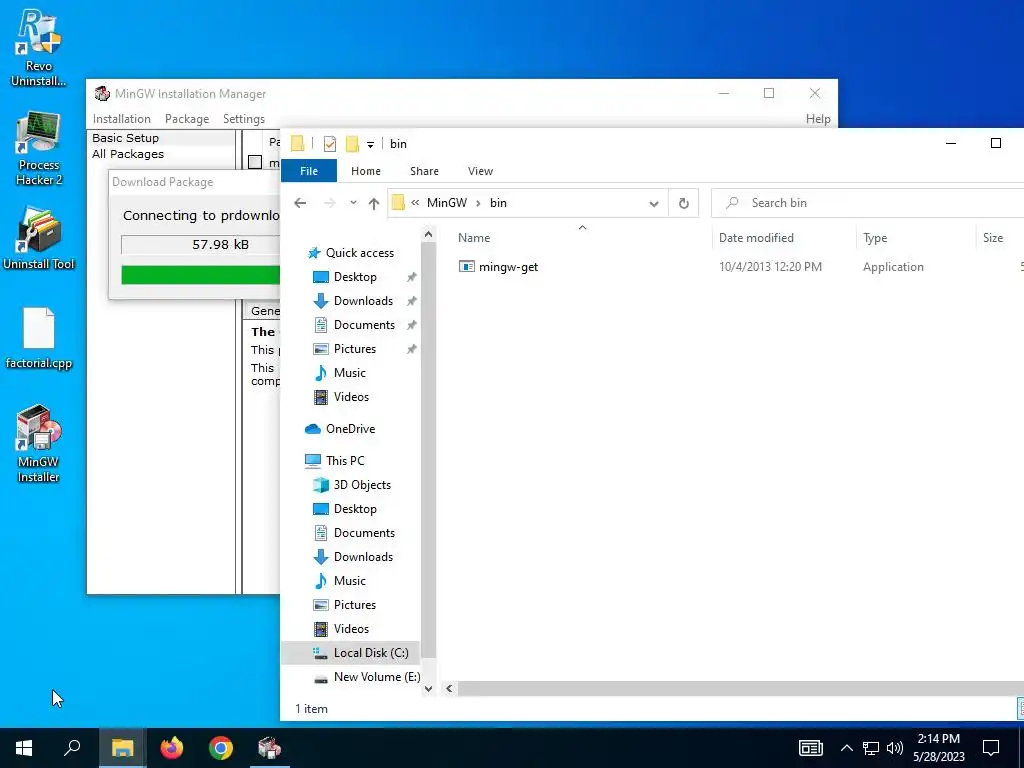
Task: Open Help menu in MinGW Manager
Action: 818,119
